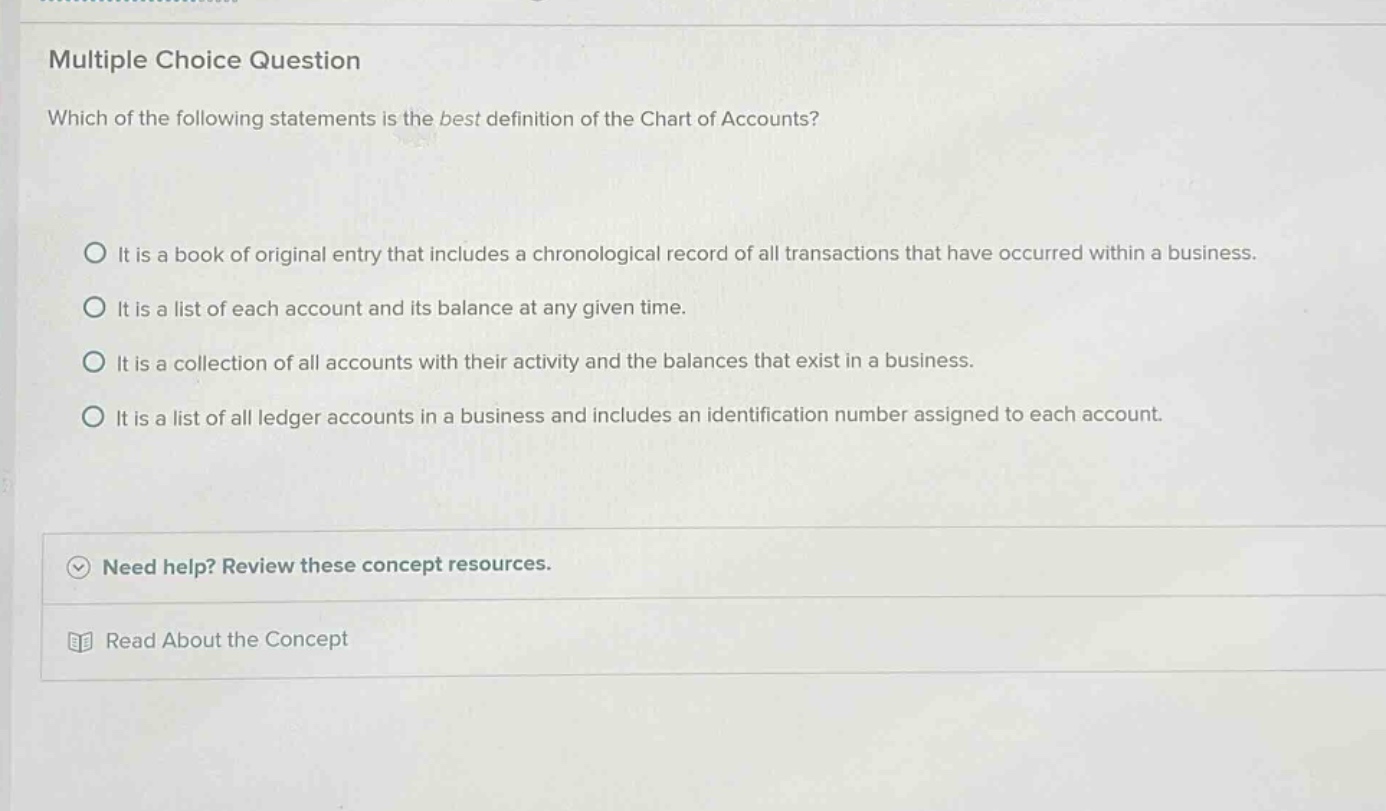Select the "book of original entry" radio button
Screen dimensions: 1386x811
(94, 253)
